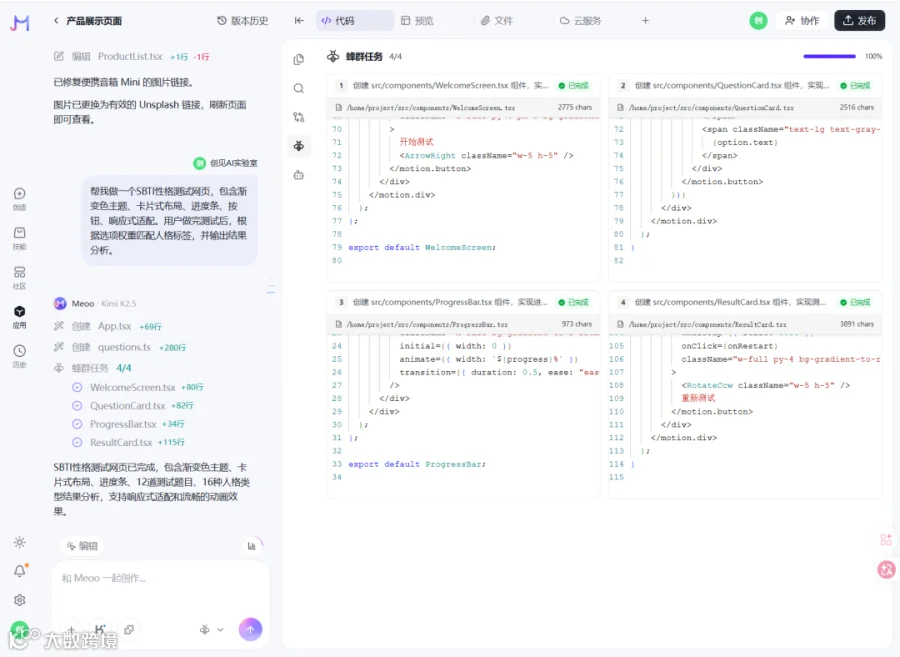Switch to the 云服务 tab
This screenshot has height=657, width=900.
tap(580, 21)
